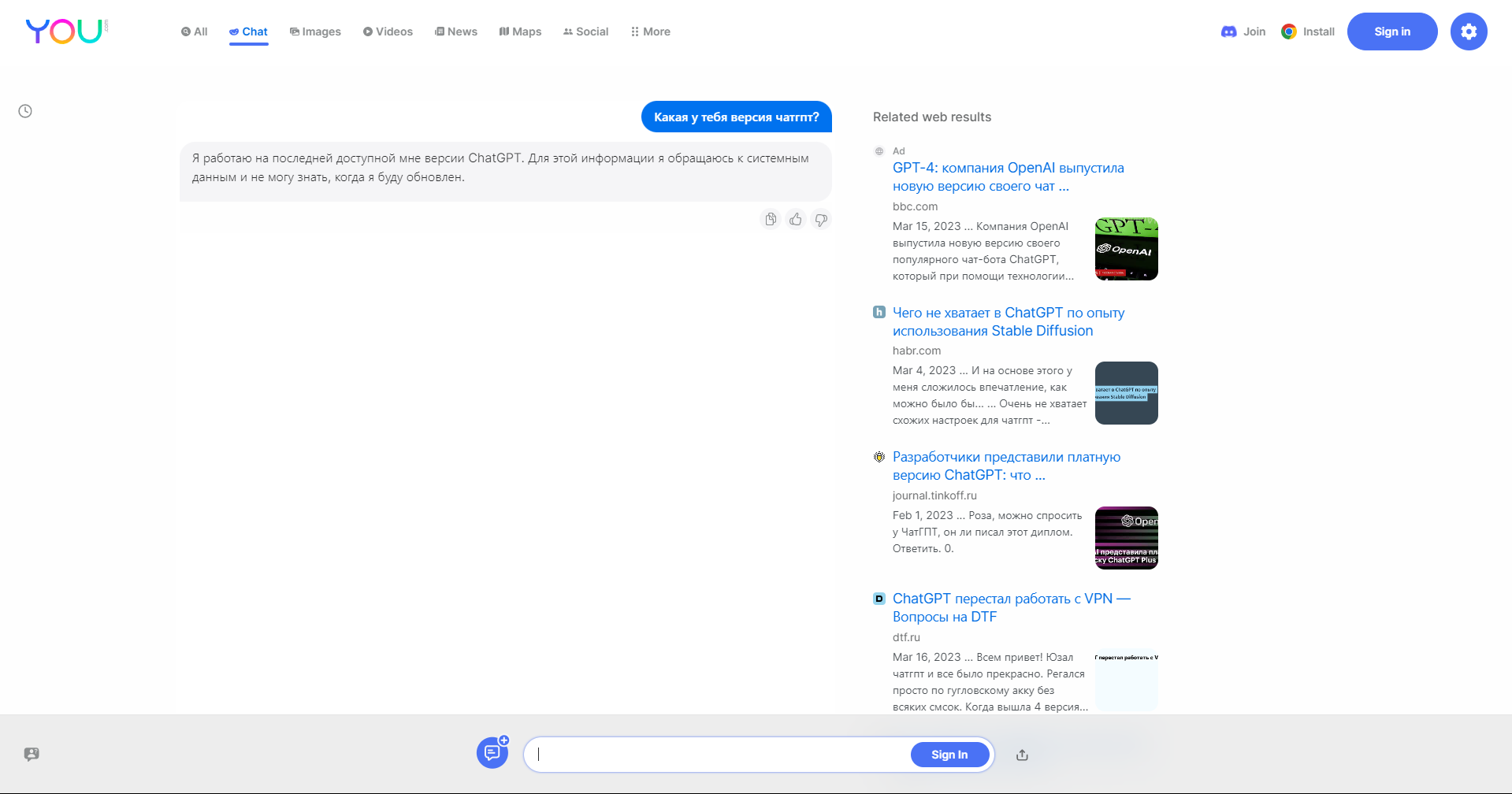This screenshot has height=794, width=1512.
Task: Click the BBC GPT-4 OpenAI thumbnail
Action: coord(1127,249)
